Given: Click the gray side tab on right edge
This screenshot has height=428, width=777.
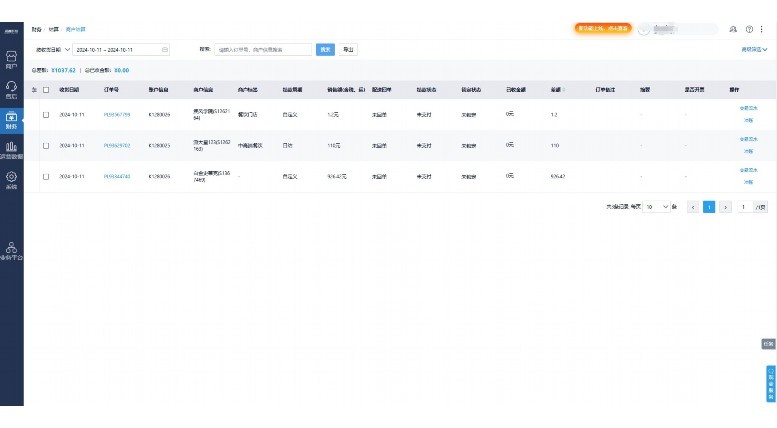Looking at the screenshot, I should 768,344.
